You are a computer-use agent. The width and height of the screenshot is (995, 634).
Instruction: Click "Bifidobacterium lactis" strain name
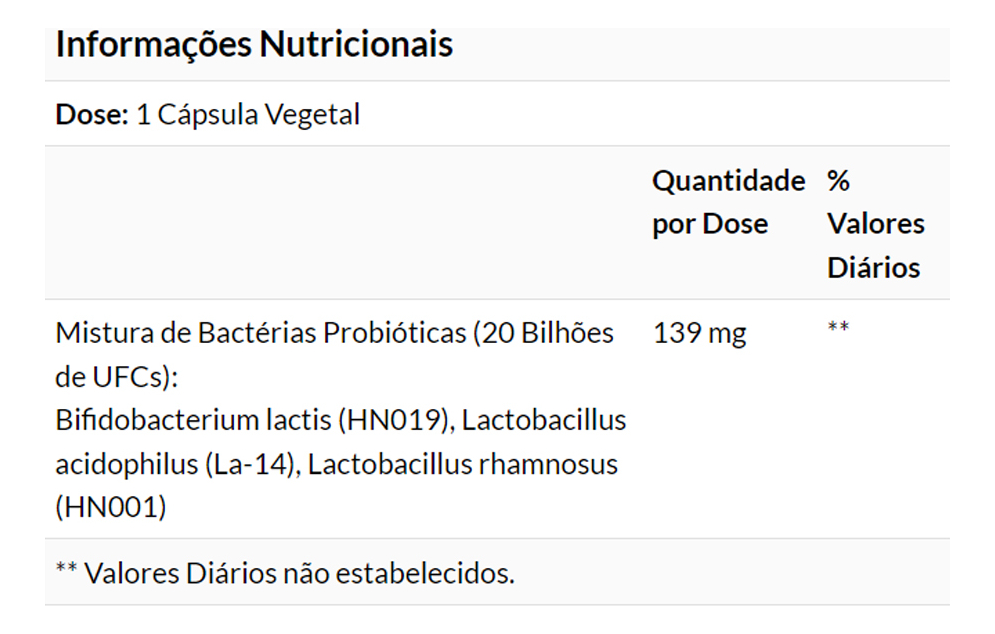(x=193, y=420)
